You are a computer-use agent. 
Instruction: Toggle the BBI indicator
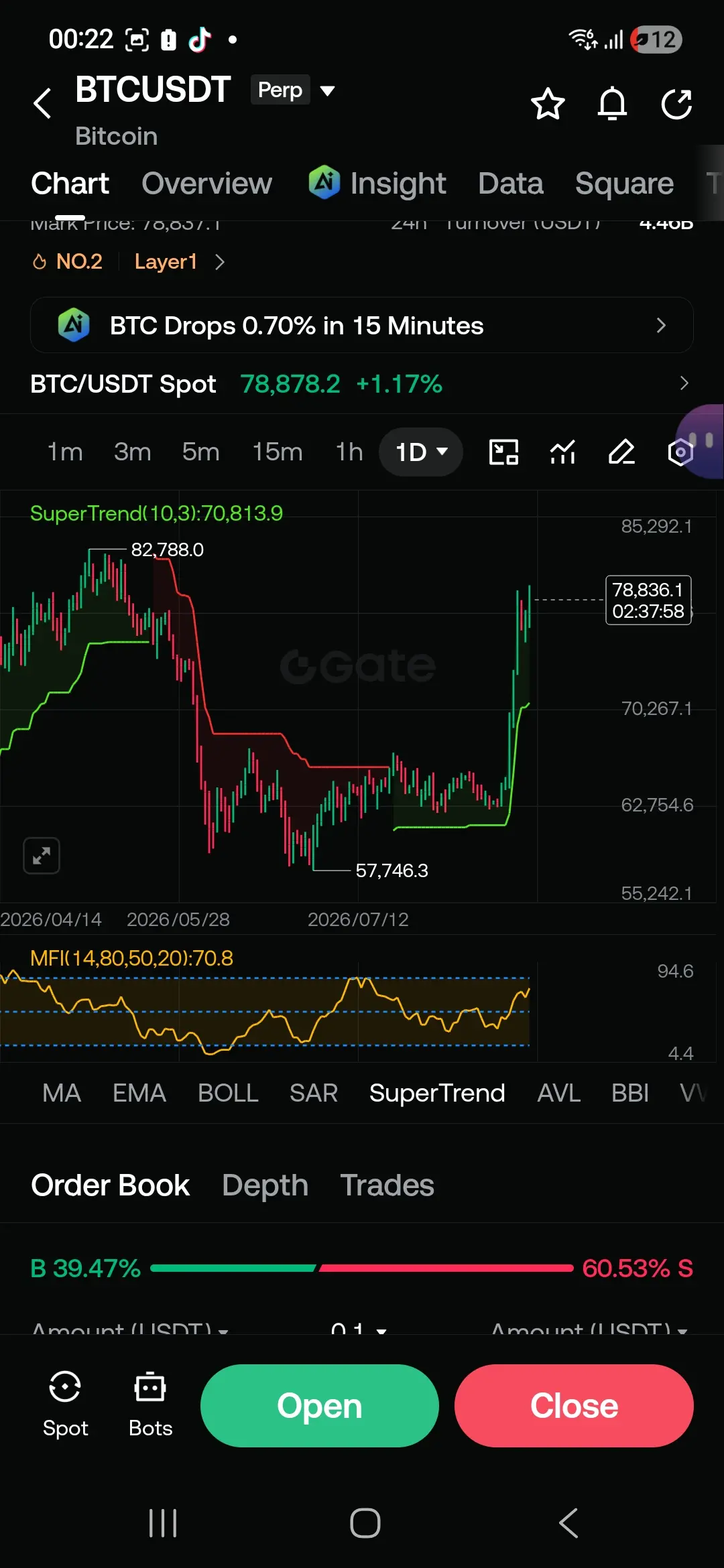click(630, 1093)
